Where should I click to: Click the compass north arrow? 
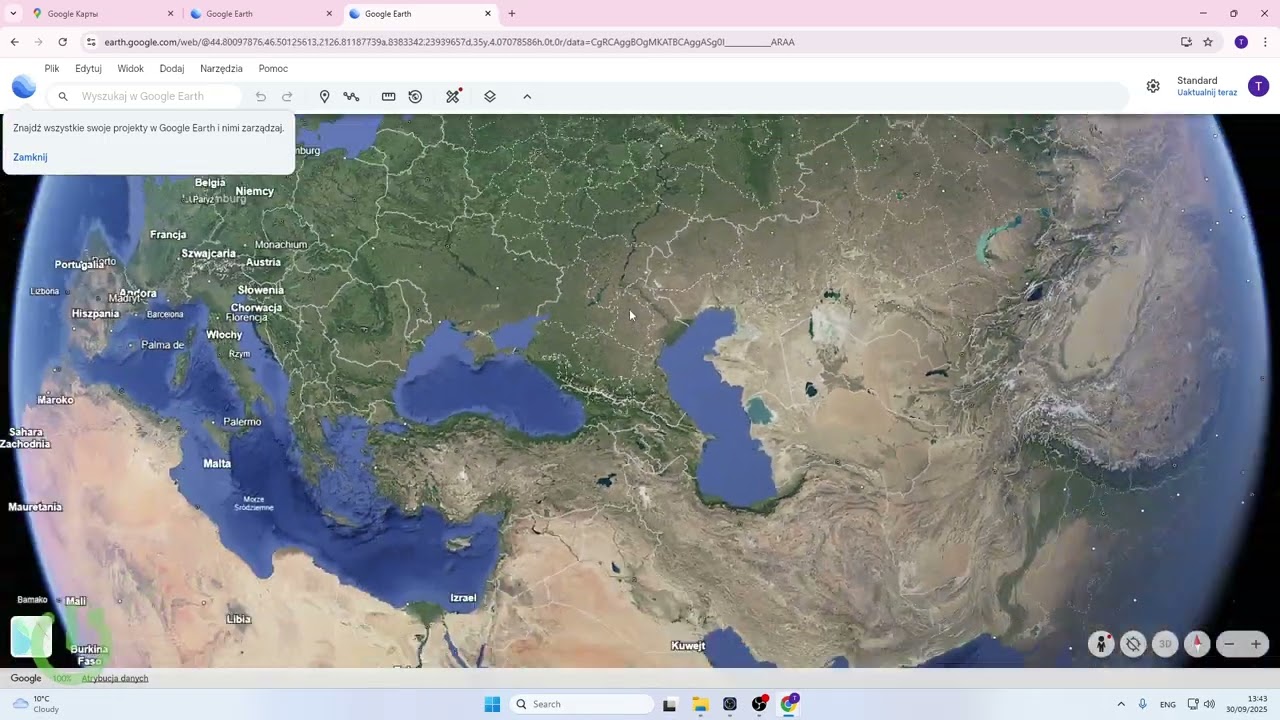(x=1197, y=644)
